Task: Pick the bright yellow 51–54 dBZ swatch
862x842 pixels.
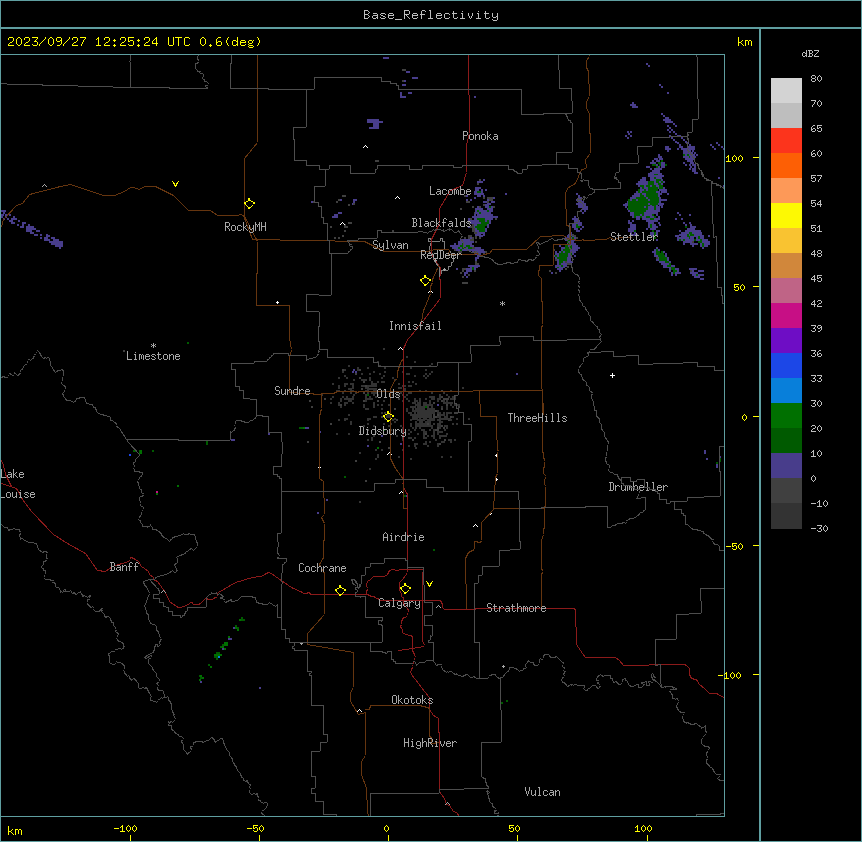Action: (x=786, y=215)
